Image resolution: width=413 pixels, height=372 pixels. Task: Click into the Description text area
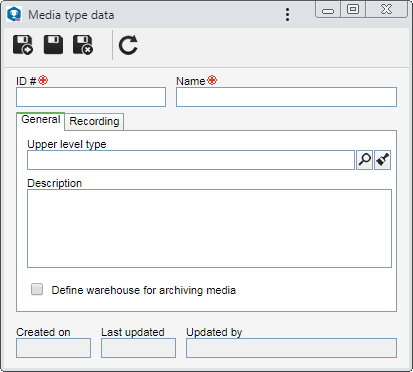tap(209, 229)
